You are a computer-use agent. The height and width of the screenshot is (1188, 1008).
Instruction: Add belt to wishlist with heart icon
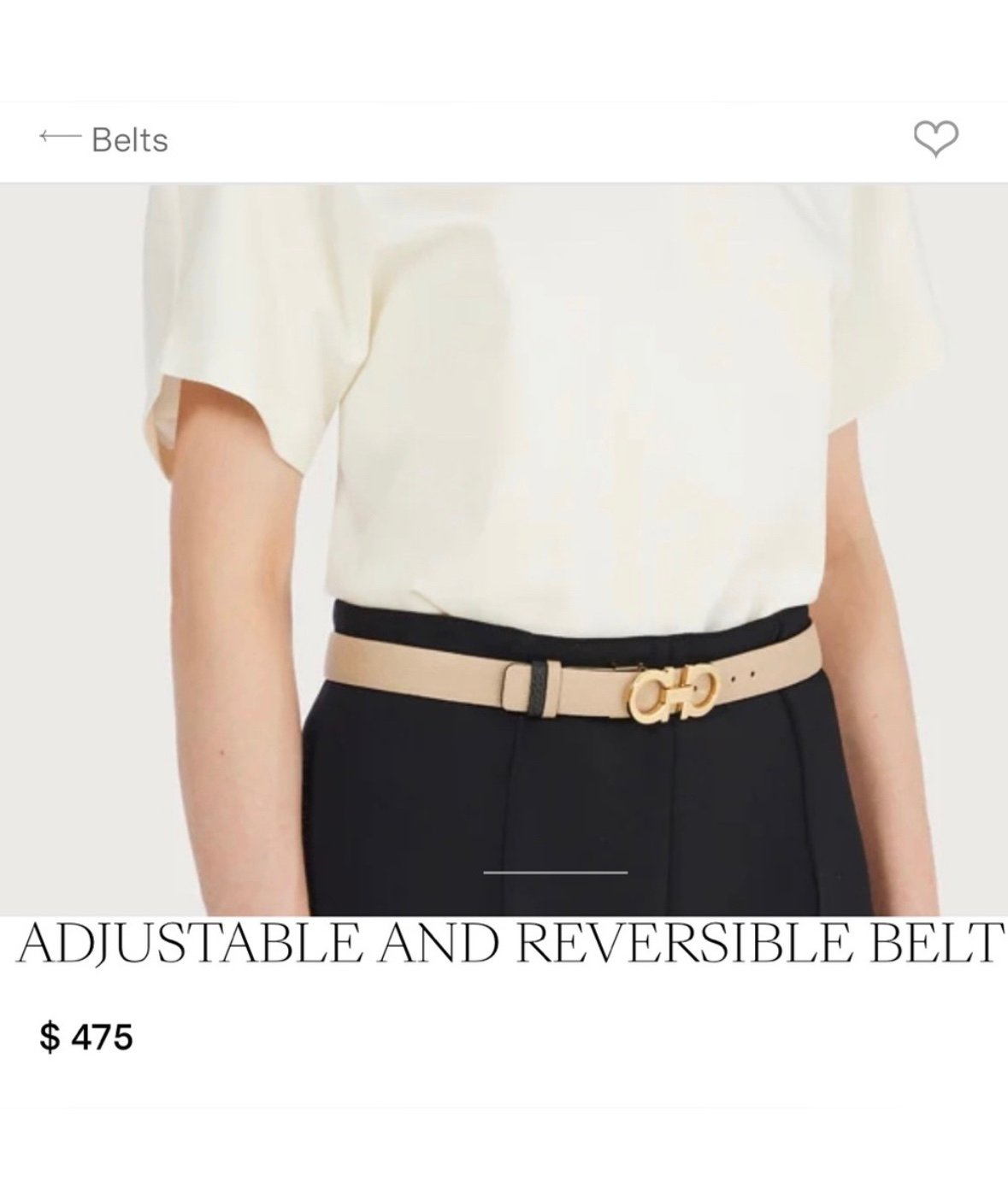tap(935, 138)
